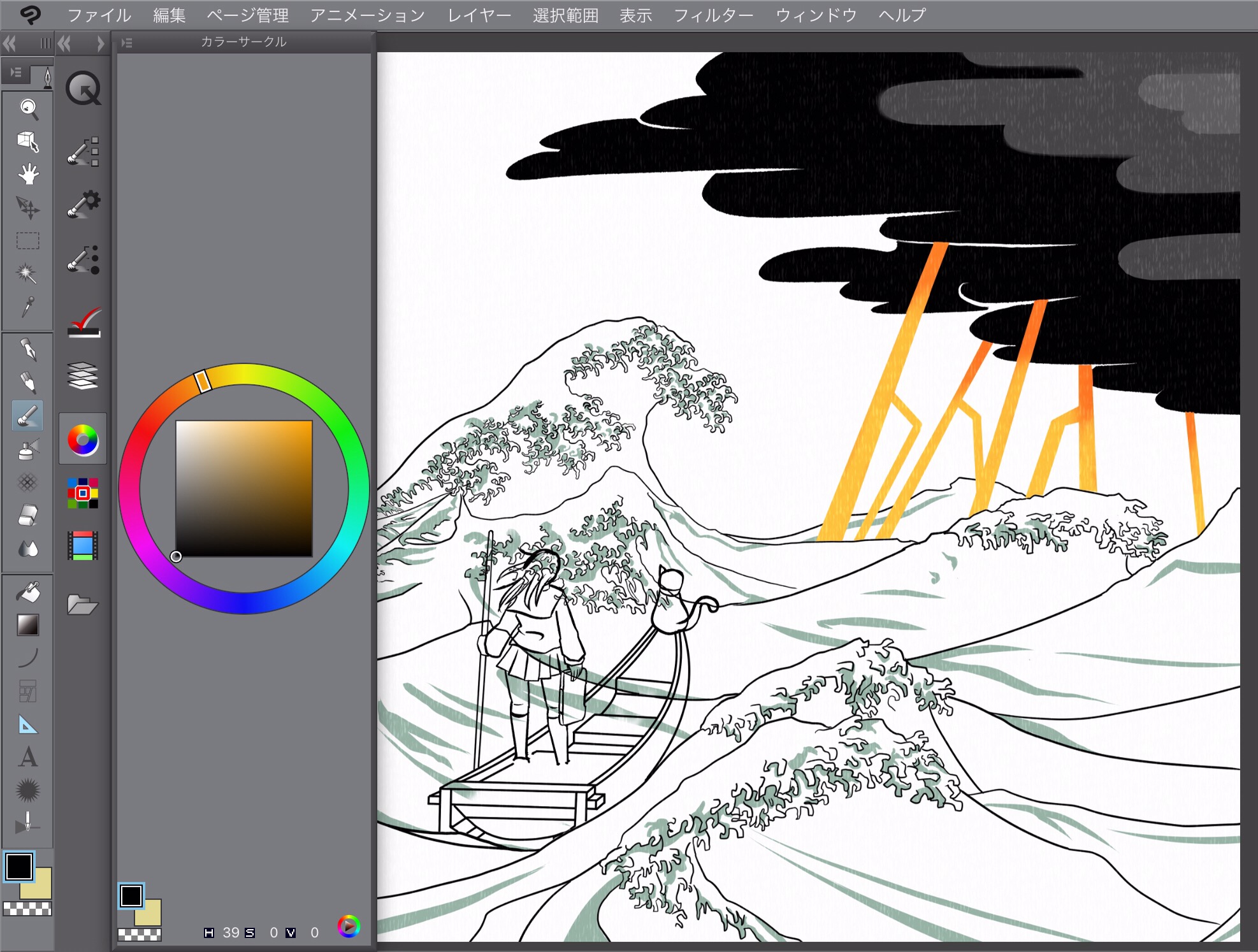This screenshot has height=952, width=1258.
Task: Open the フィルター menu
Action: (714, 15)
